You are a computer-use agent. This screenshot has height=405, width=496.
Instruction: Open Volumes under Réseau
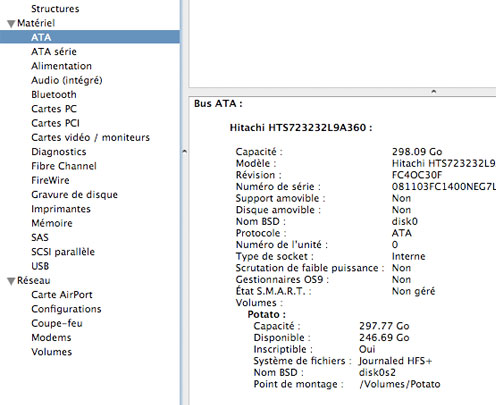point(51,352)
